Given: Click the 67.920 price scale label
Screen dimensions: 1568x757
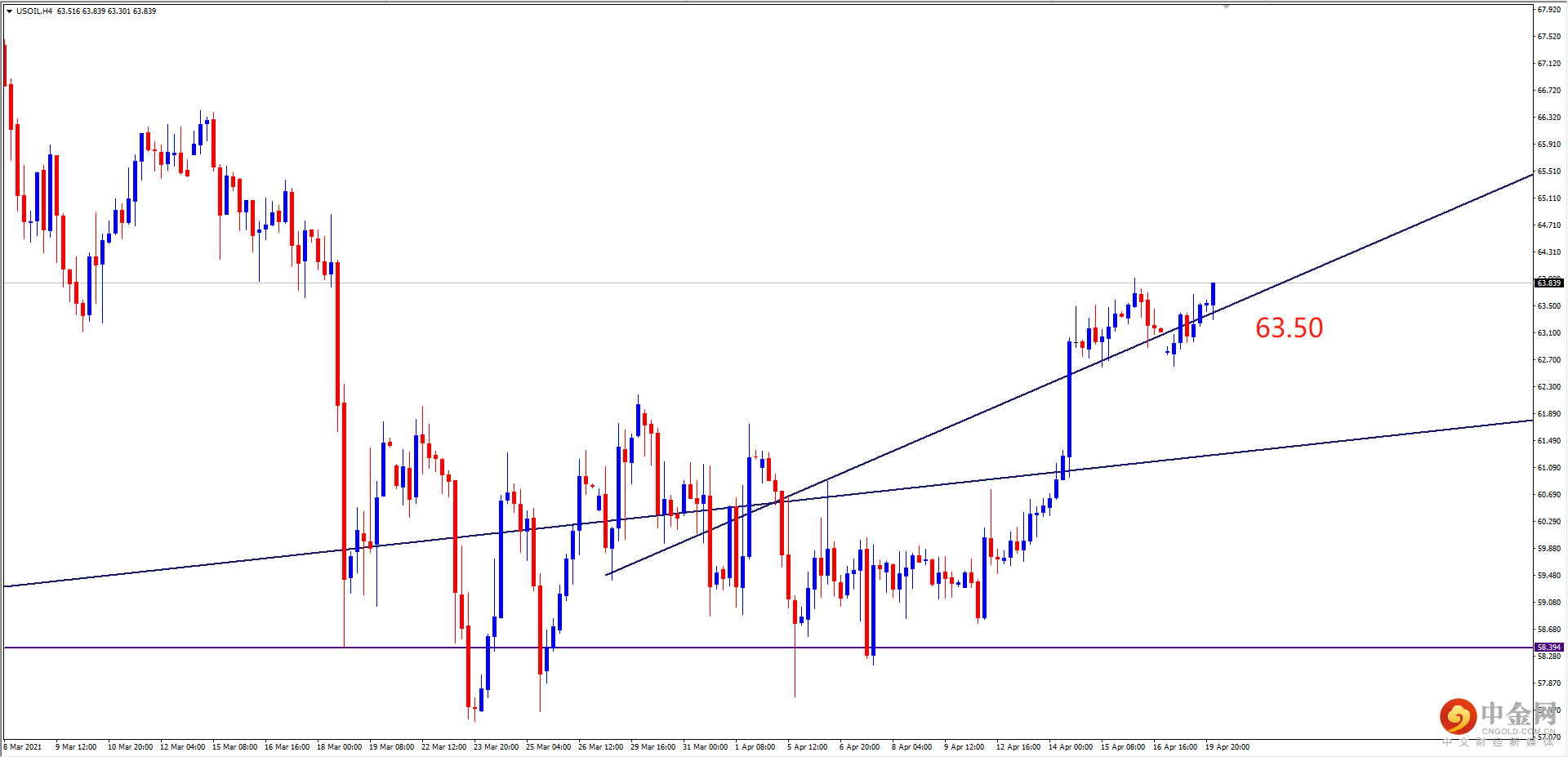Looking at the screenshot, I should (x=1548, y=10).
